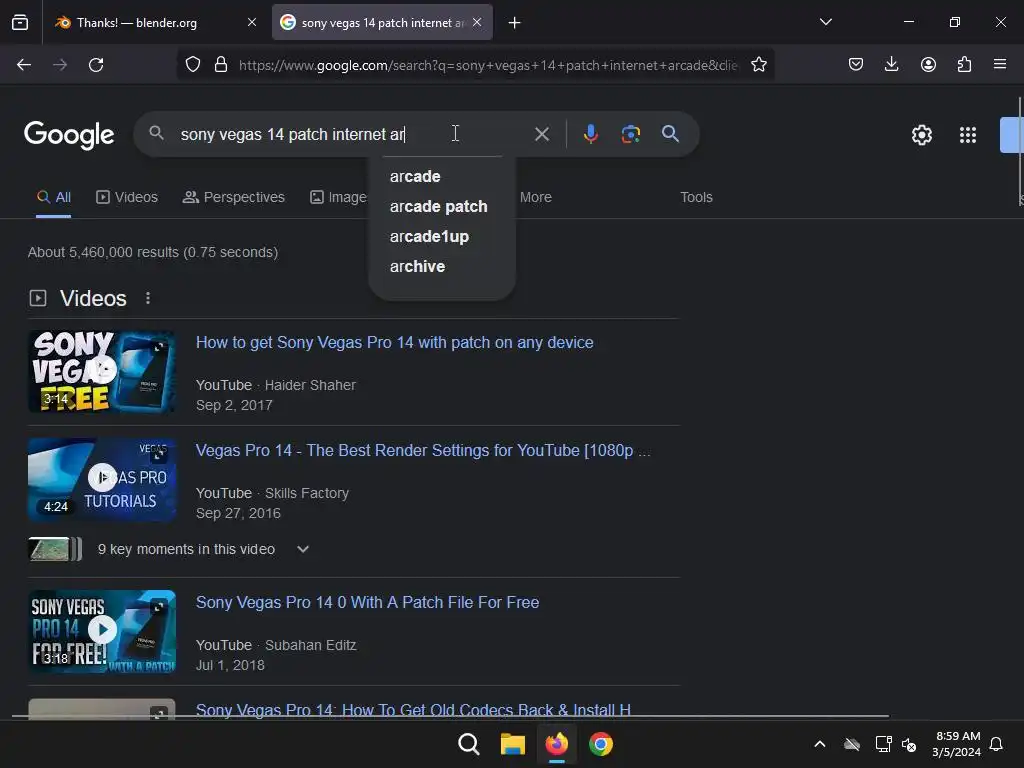Submit the search with the magnifier icon

[x=670, y=134]
